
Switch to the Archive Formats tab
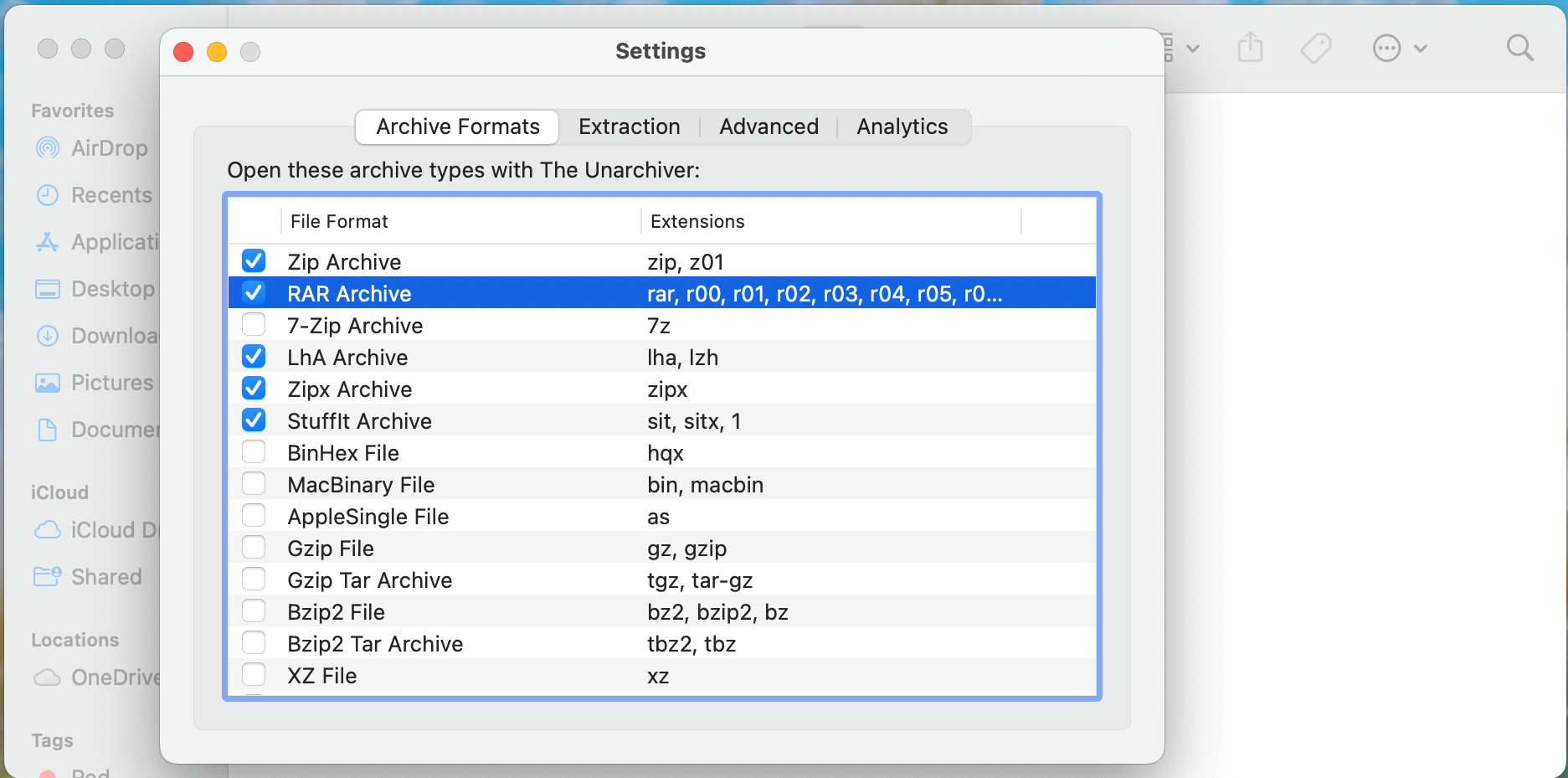pos(458,126)
